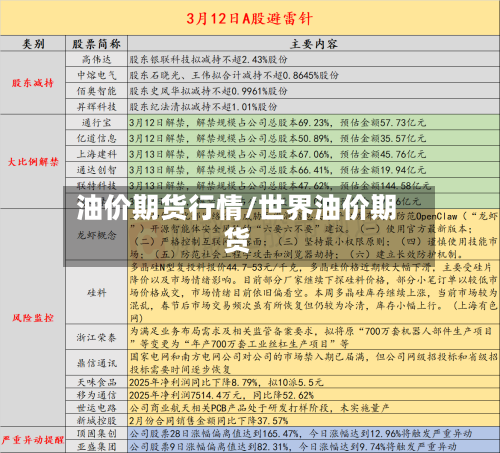The height and width of the screenshot is (453, 500).
Task: Select the '类别' column header
Action: pos(33,44)
